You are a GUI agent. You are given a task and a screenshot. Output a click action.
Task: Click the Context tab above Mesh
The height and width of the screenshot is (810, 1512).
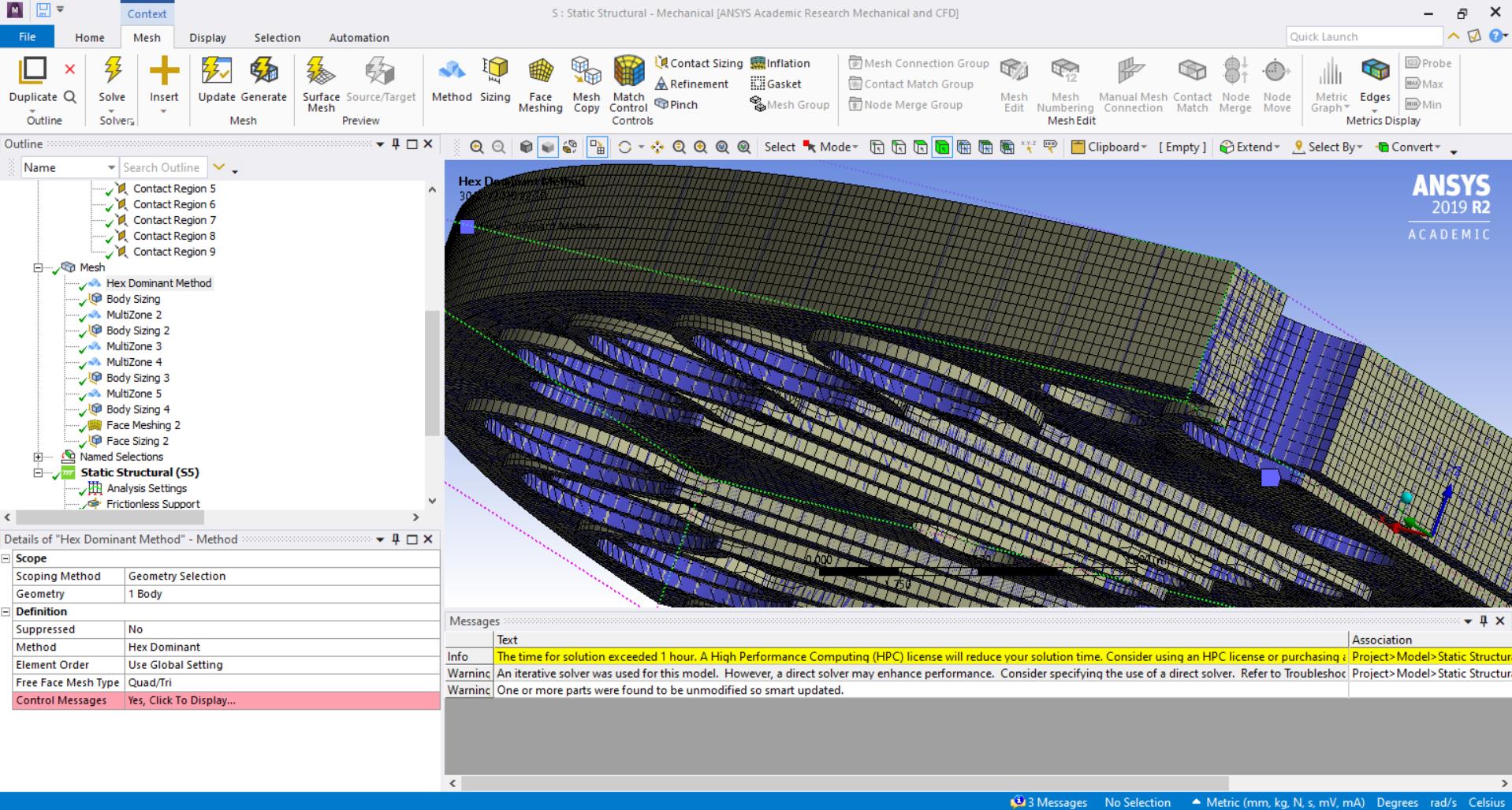click(x=147, y=13)
